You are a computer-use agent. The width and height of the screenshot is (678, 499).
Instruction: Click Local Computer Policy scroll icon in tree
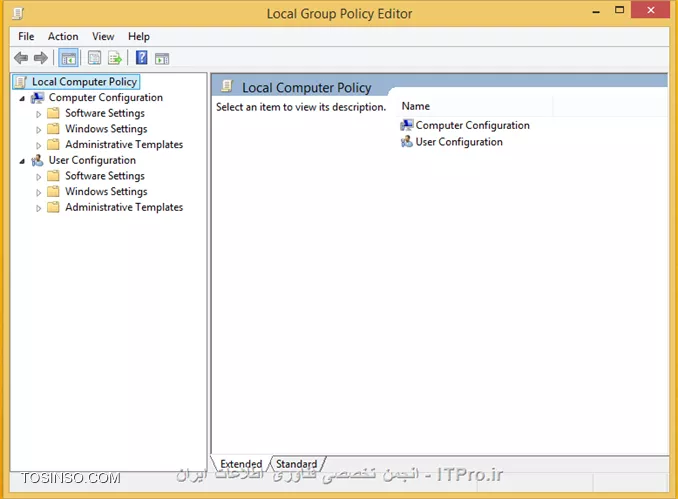point(20,82)
